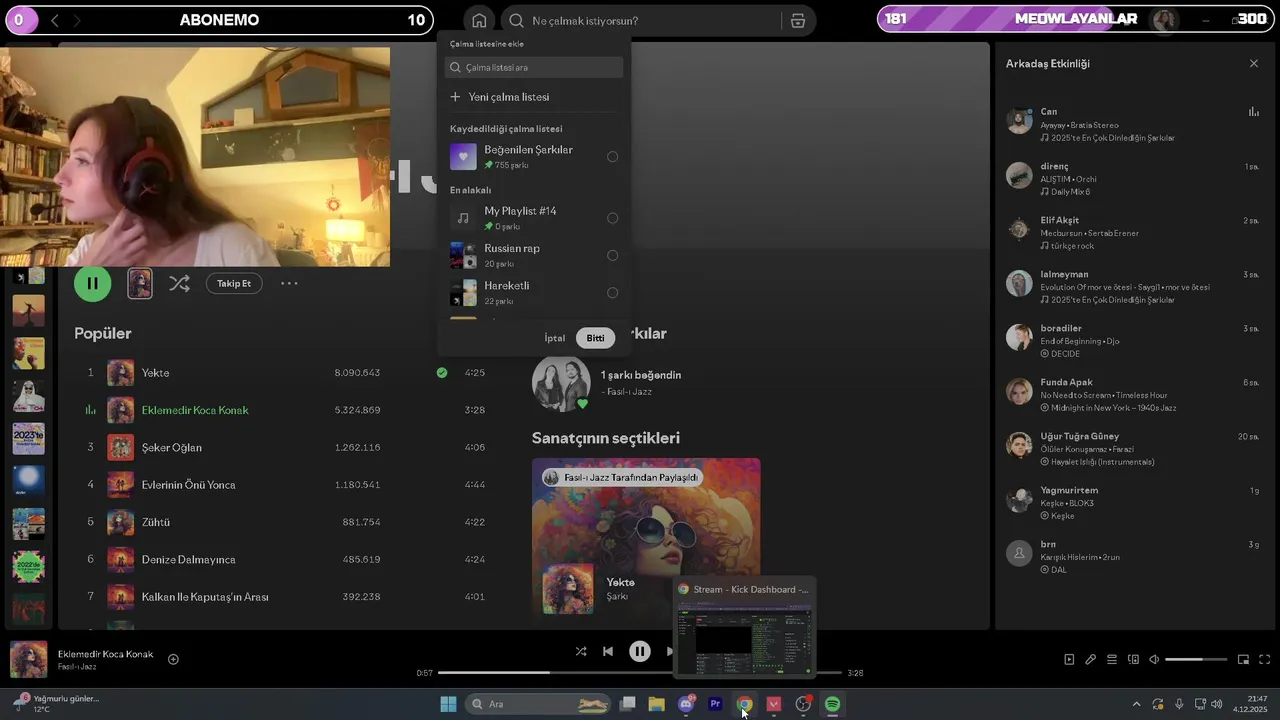Open File Explorer from the taskbar
The height and width of the screenshot is (720, 1280).
click(x=656, y=704)
